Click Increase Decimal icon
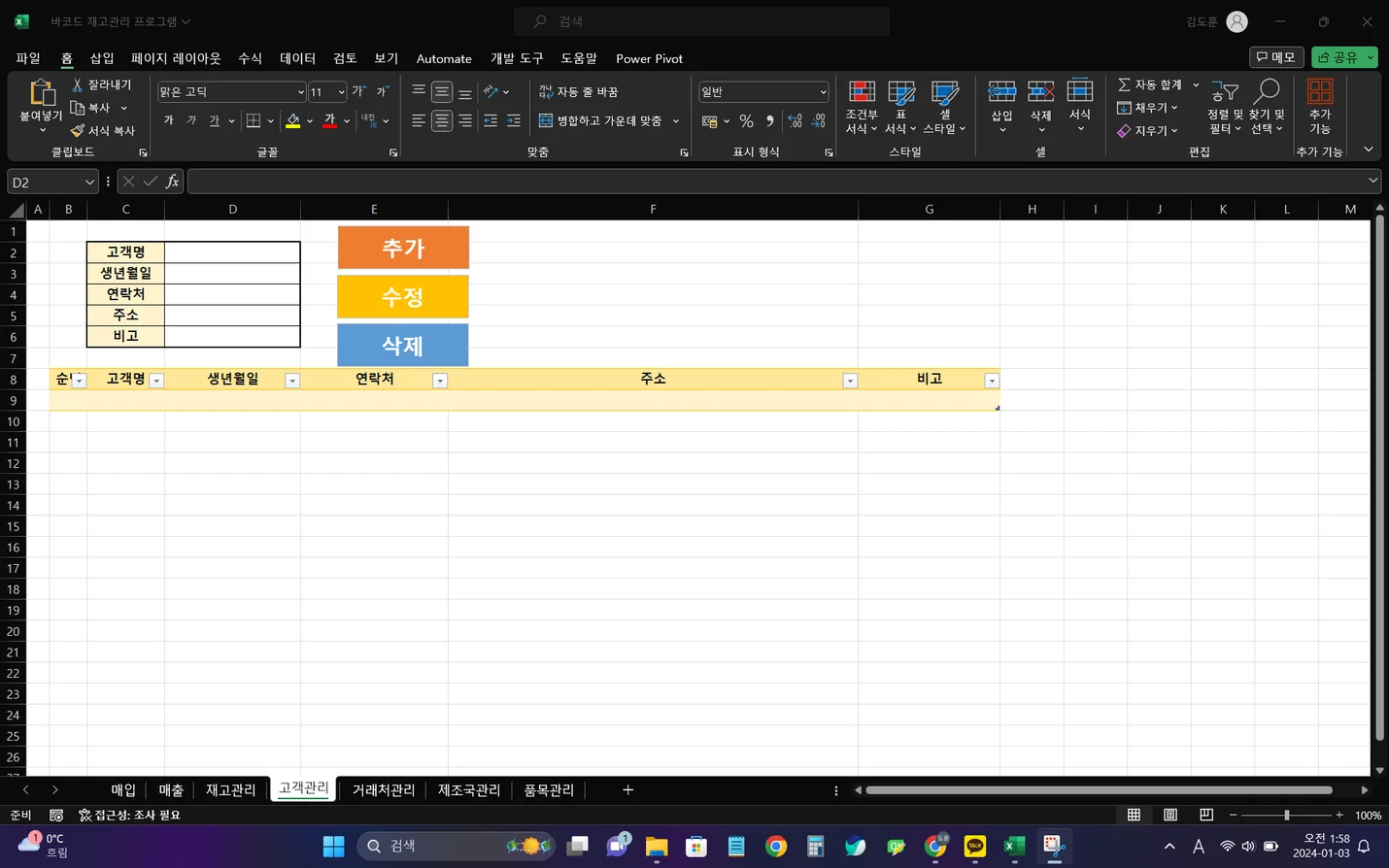Image resolution: width=1389 pixels, height=868 pixels. 795,121
